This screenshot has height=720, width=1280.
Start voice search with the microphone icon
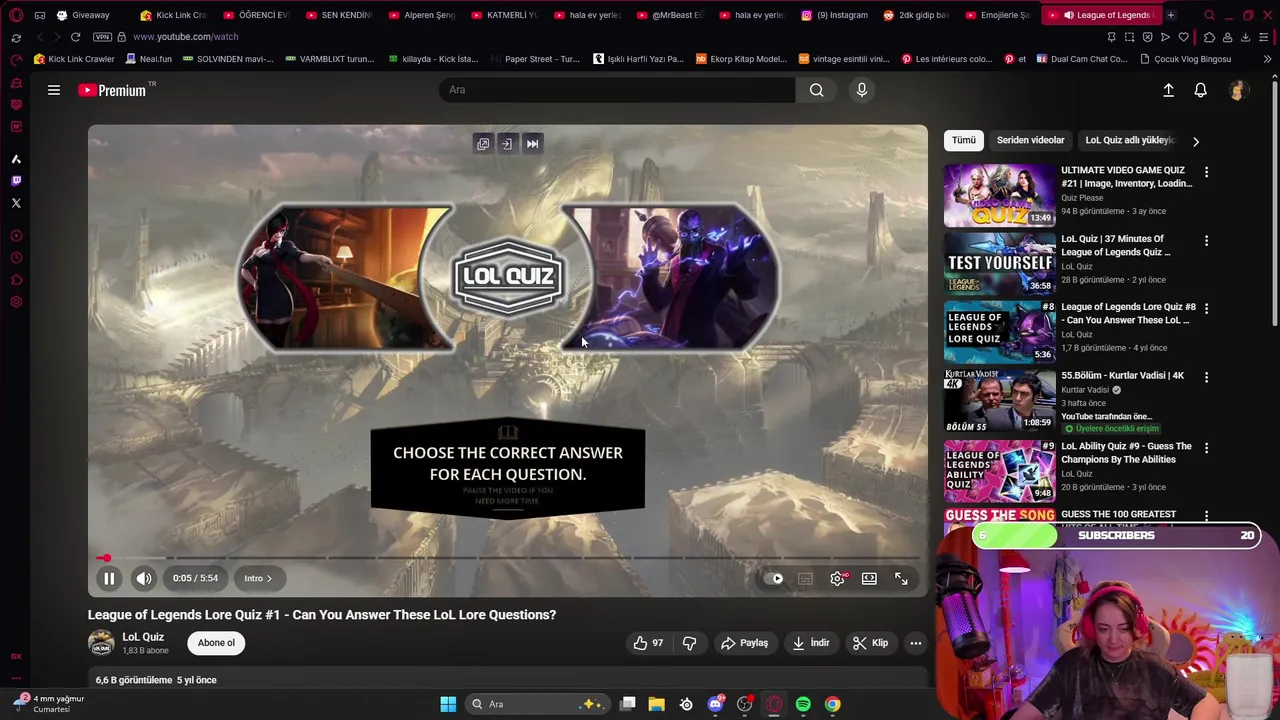pos(861,90)
